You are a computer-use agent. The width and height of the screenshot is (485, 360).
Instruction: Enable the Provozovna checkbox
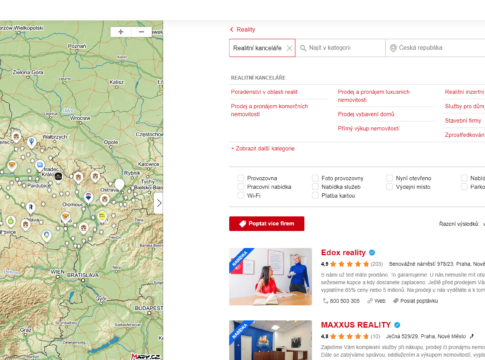coord(241,178)
